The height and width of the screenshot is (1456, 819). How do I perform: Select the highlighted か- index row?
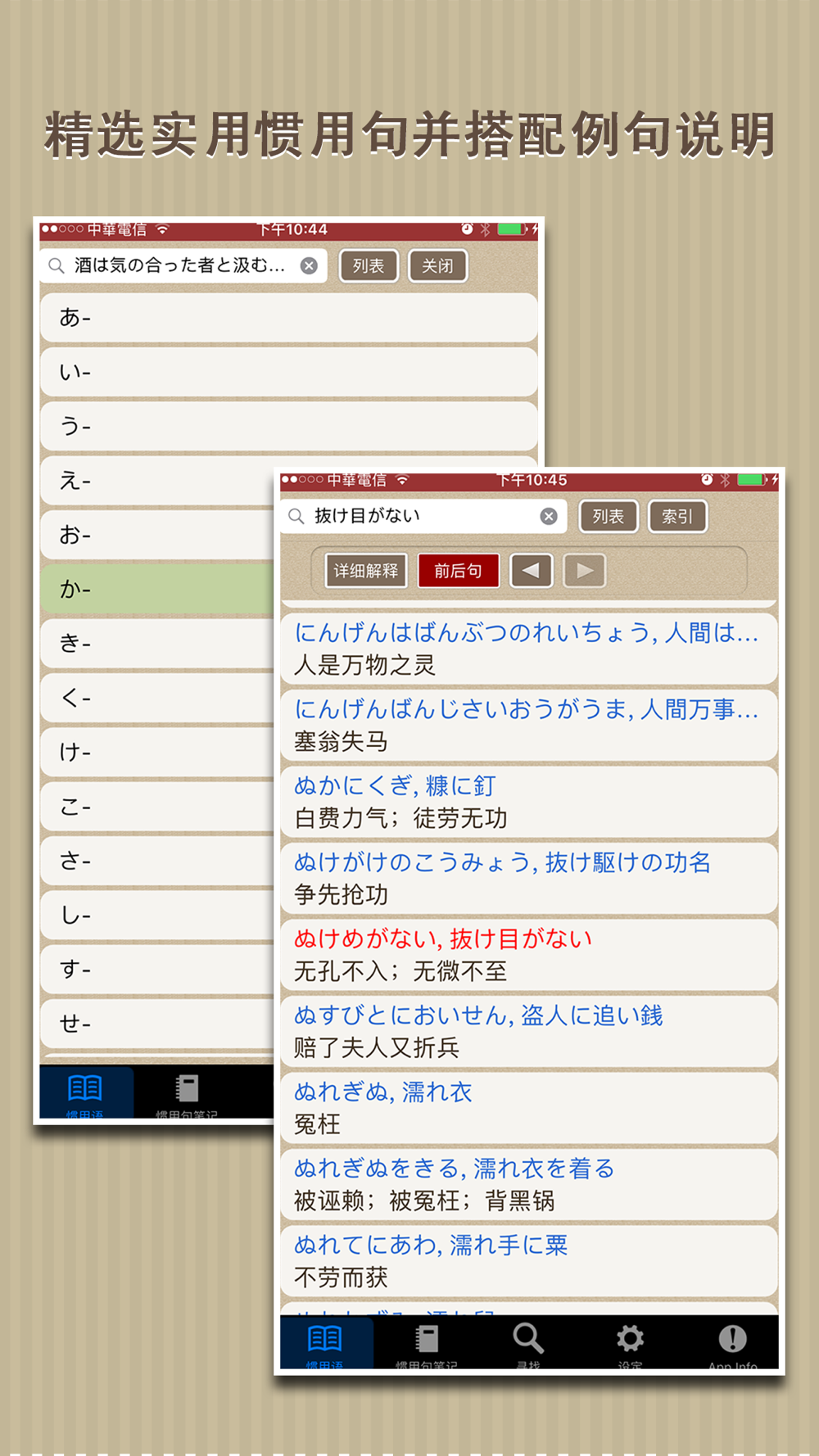[157, 589]
